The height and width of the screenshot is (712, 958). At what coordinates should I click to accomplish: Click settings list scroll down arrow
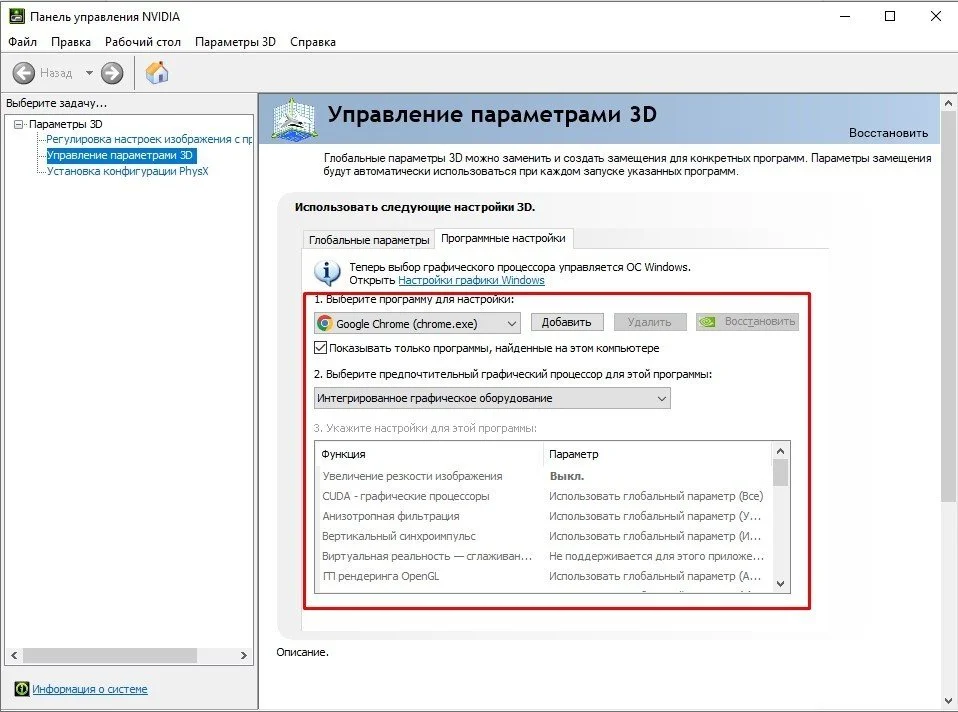(x=780, y=584)
